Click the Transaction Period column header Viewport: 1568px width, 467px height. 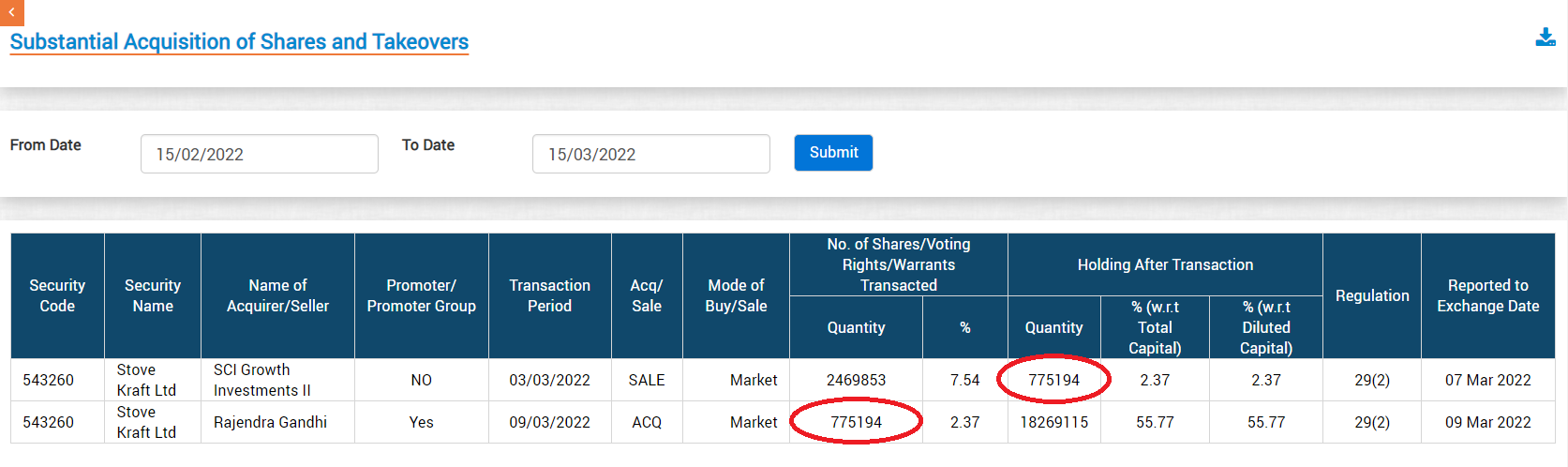(549, 295)
